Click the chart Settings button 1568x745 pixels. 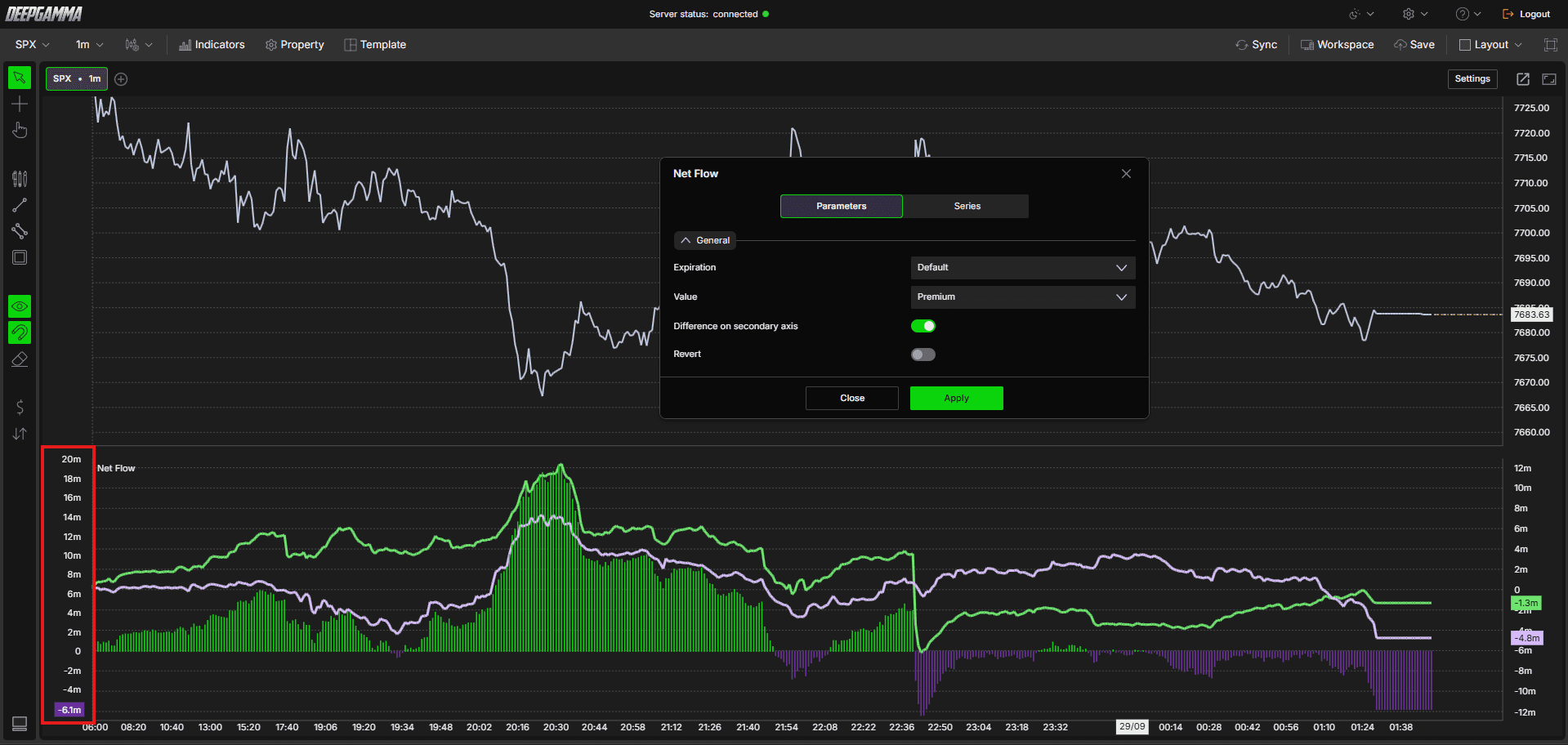tap(1472, 79)
